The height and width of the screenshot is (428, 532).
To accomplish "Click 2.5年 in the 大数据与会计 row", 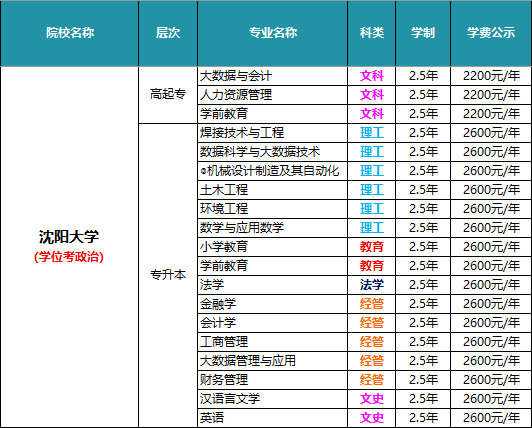I will pyautogui.click(x=423, y=76).
